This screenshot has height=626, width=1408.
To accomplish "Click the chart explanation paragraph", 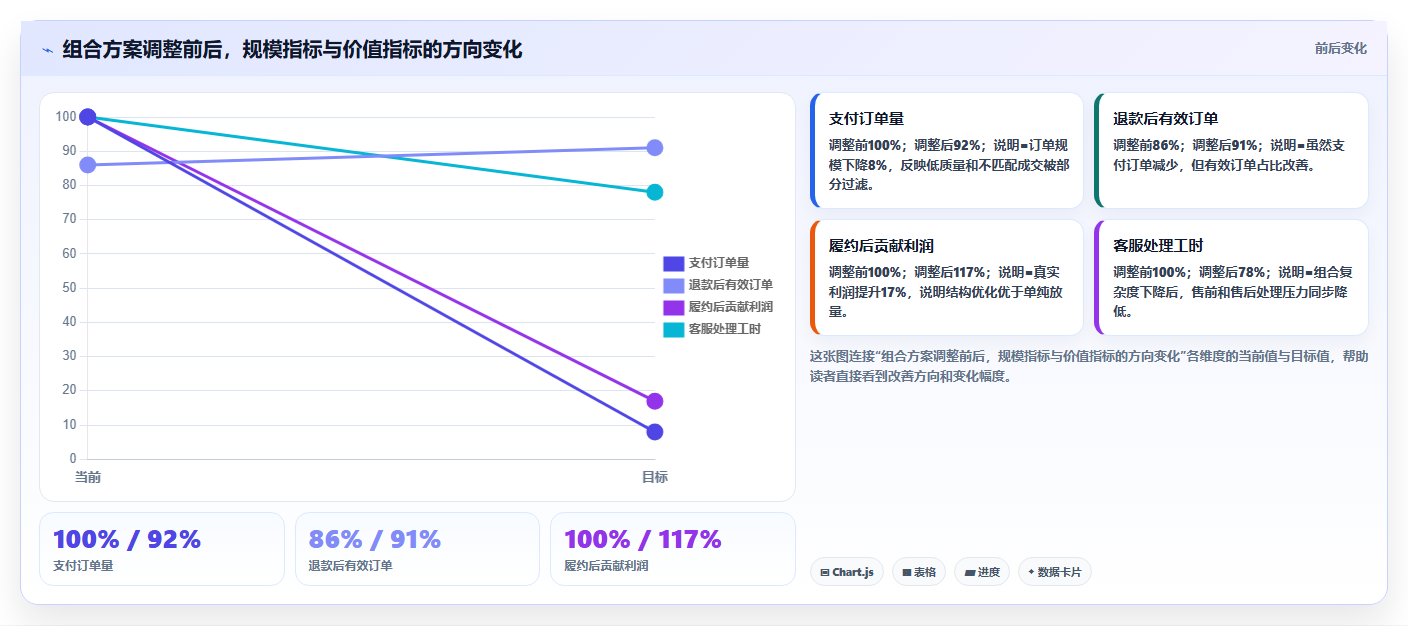I will pos(1089,366).
